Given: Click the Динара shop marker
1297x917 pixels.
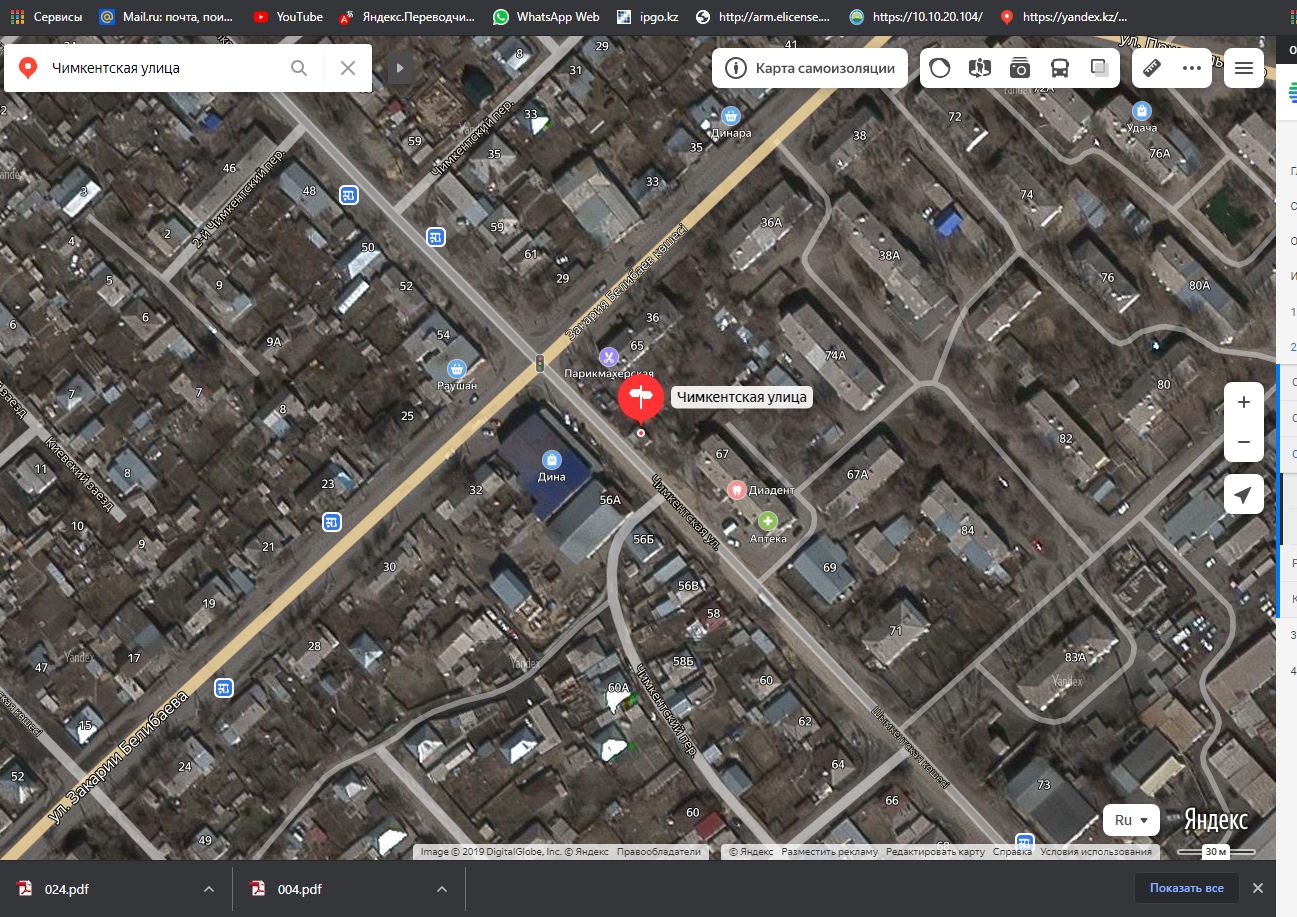Looking at the screenshot, I should tap(732, 116).
